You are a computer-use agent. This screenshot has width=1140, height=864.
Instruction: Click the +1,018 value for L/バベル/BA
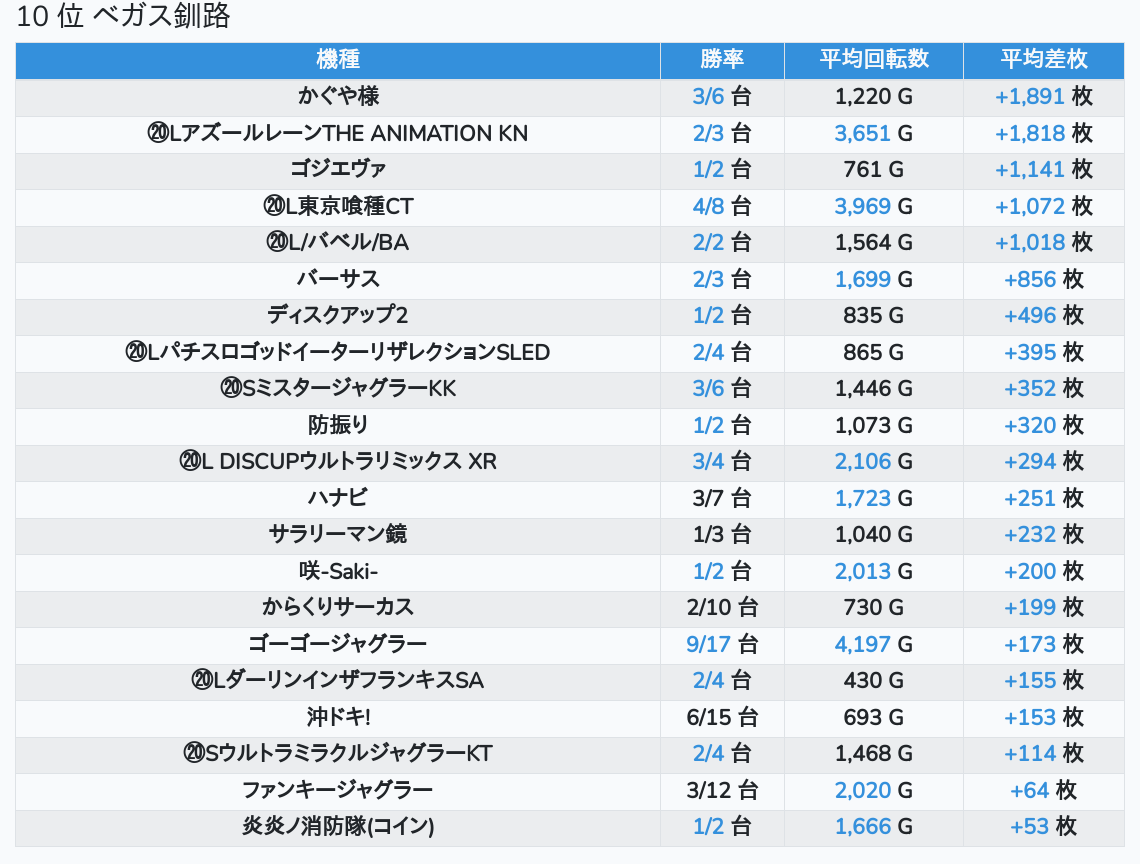point(1029,243)
